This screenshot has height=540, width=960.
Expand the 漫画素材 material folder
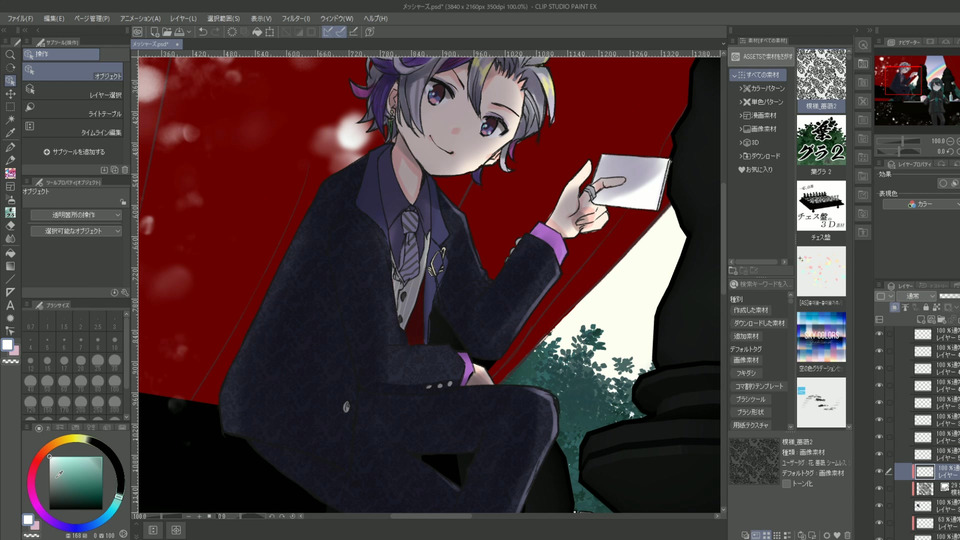[741, 116]
